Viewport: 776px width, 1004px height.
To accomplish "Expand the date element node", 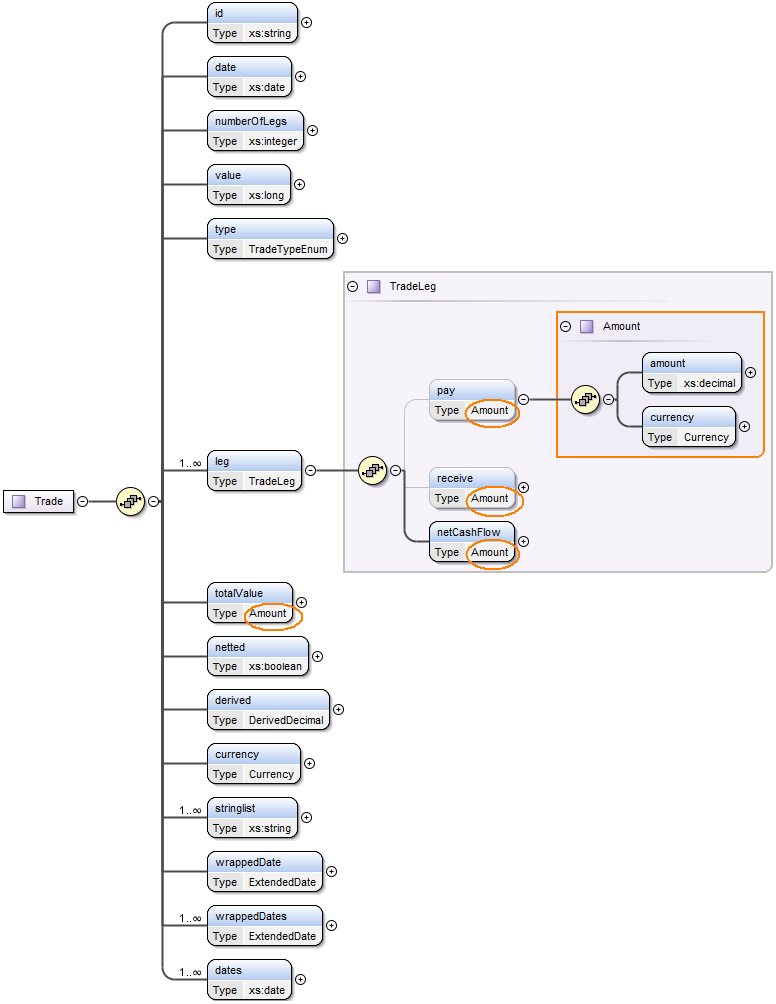I will [x=300, y=76].
